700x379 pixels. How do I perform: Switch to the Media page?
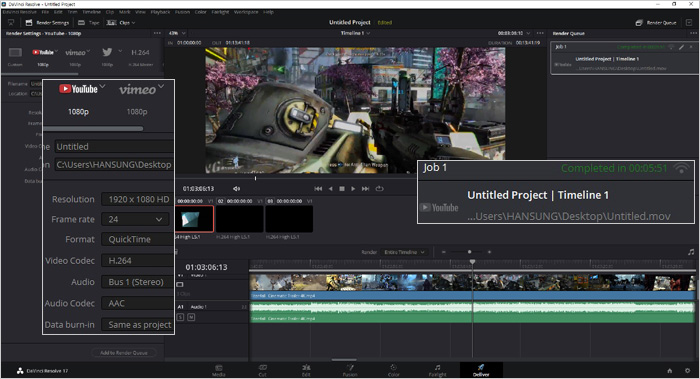(219, 371)
